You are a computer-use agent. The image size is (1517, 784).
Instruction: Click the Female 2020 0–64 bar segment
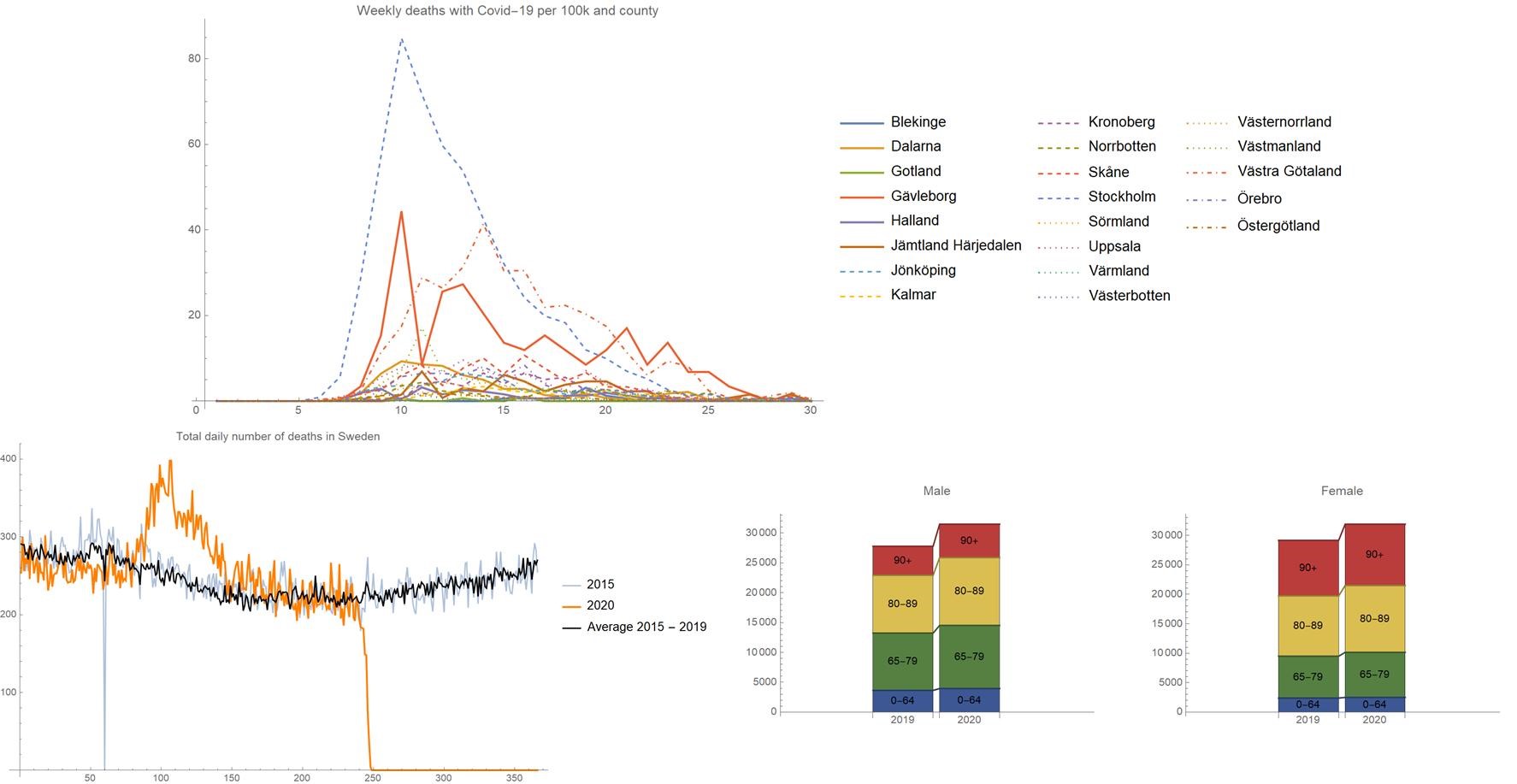[x=1374, y=704]
